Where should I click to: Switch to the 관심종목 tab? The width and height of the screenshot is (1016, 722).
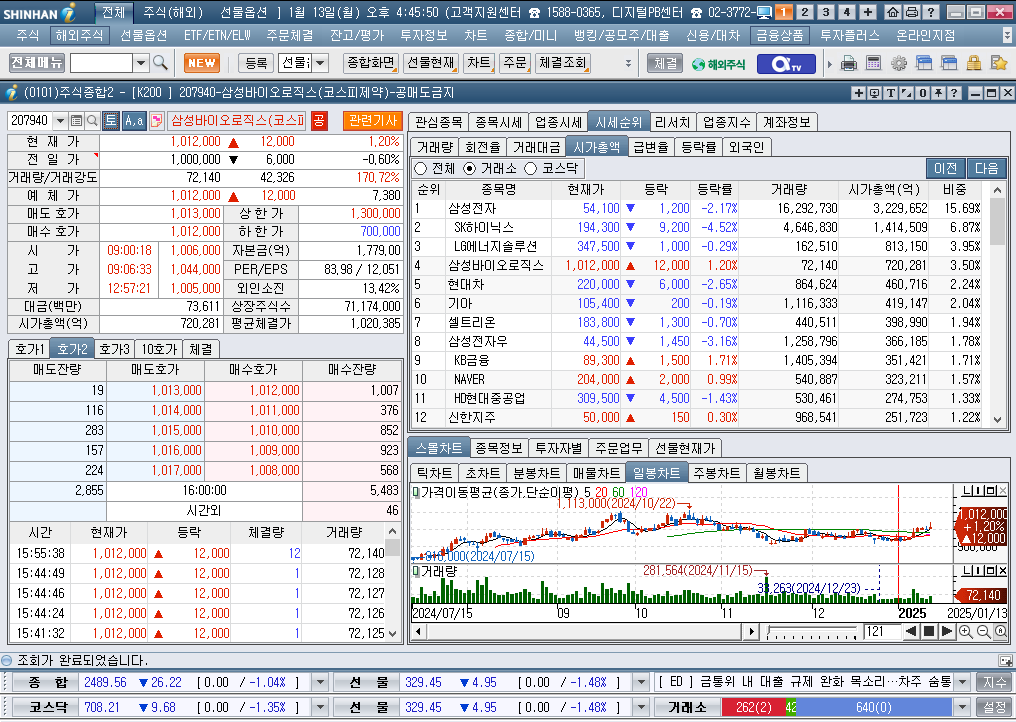point(439,122)
